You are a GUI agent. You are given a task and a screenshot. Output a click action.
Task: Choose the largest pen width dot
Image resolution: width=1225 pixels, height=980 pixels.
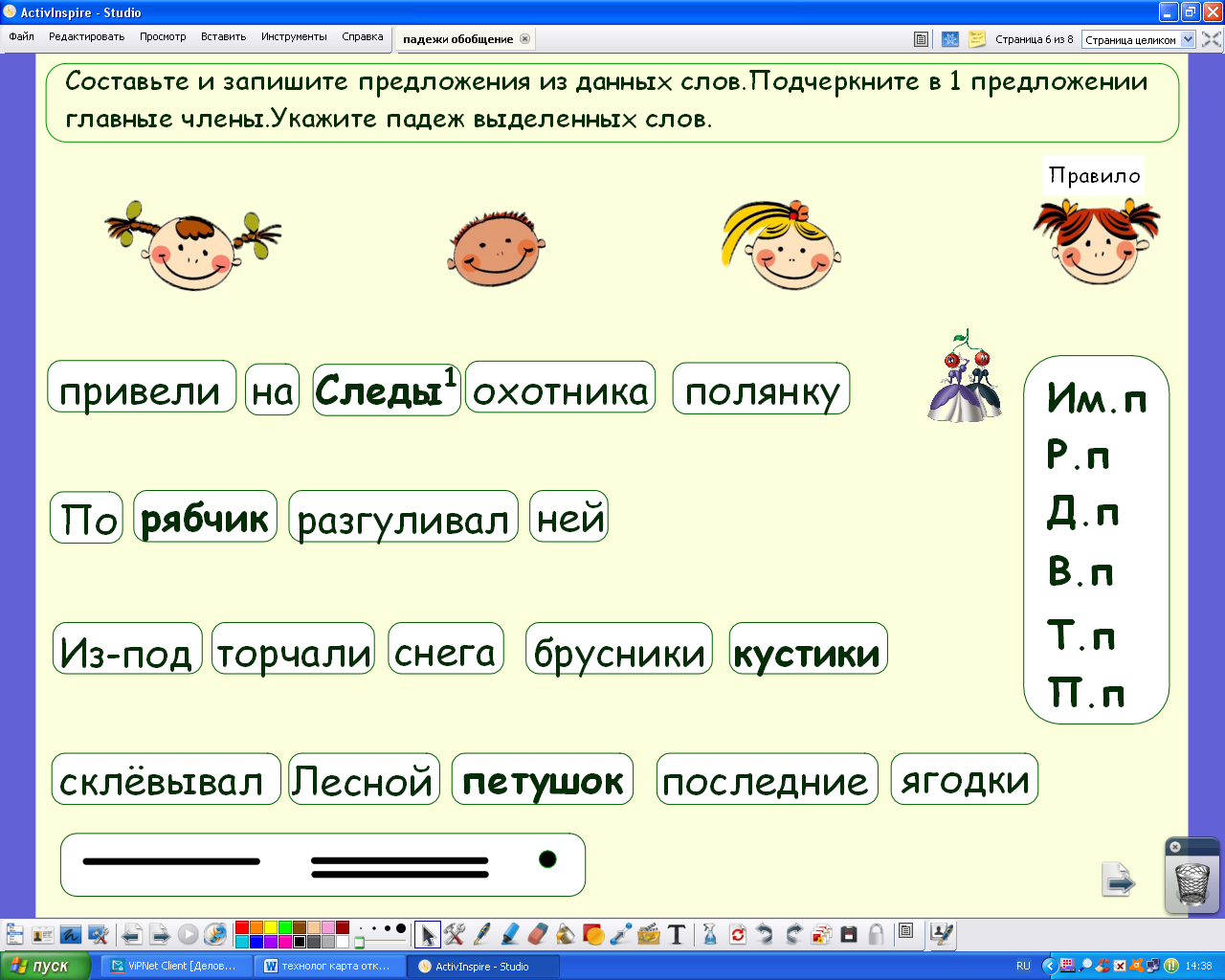click(400, 928)
